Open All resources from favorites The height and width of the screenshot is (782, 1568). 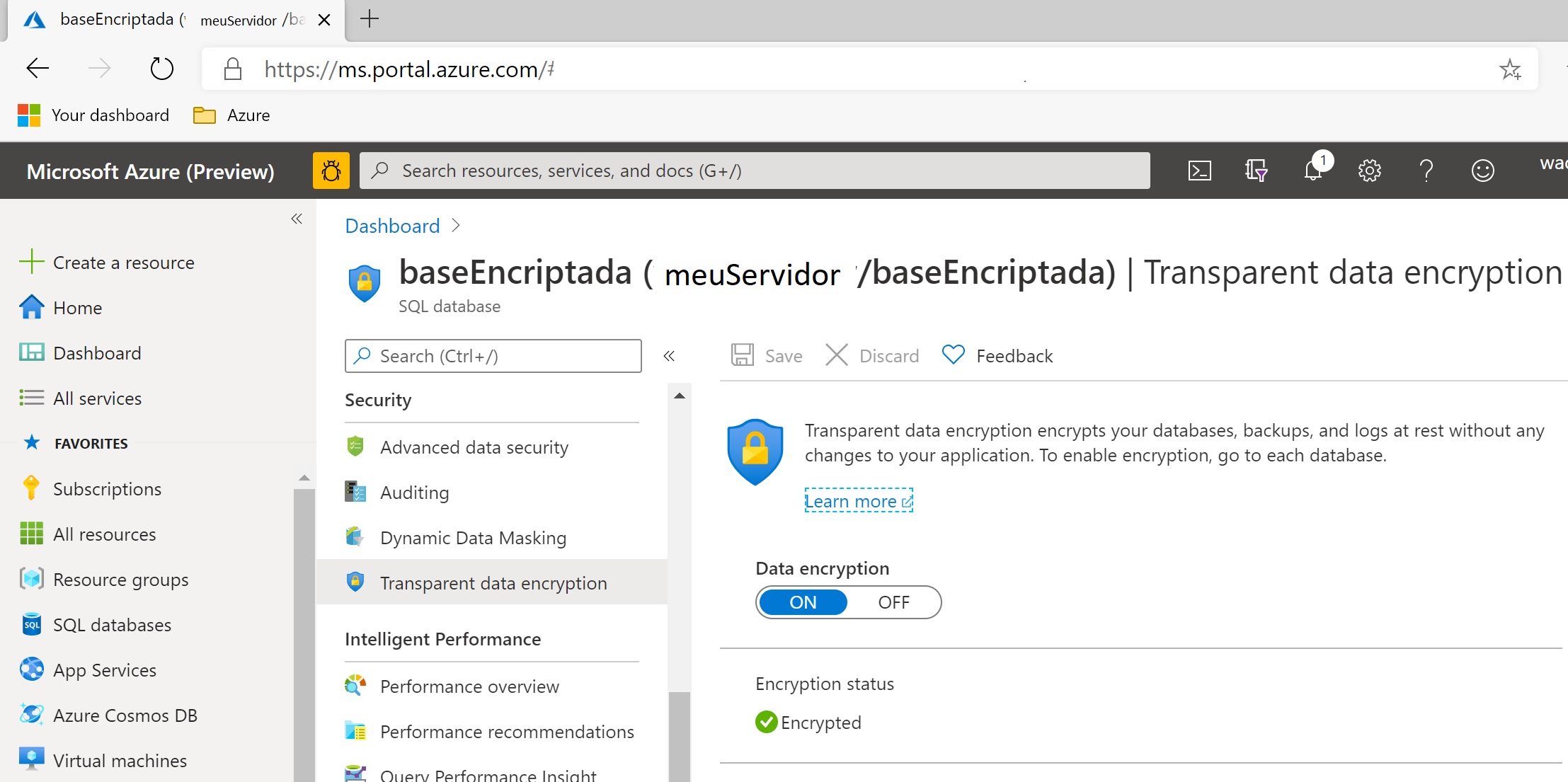pyautogui.click(x=88, y=534)
